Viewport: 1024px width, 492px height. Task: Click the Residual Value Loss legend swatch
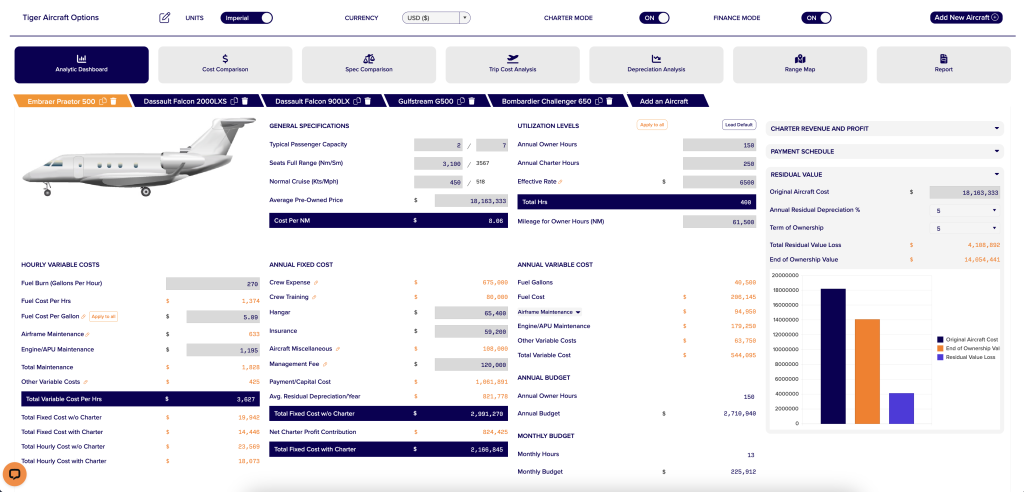point(940,357)
